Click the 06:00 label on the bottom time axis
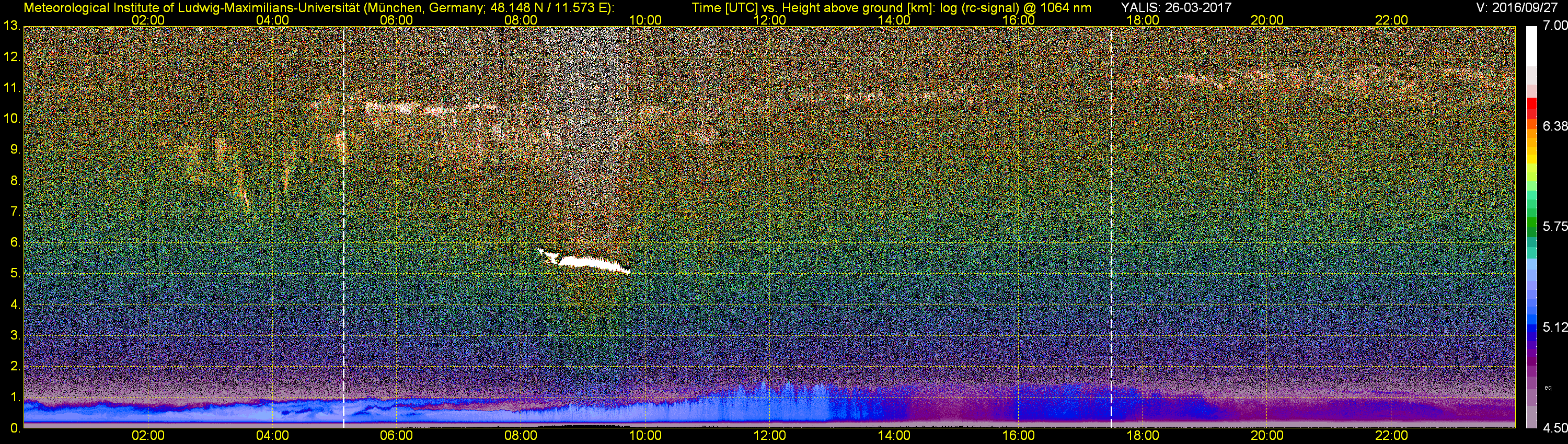 pyautogui.click(x=396, y=436)
